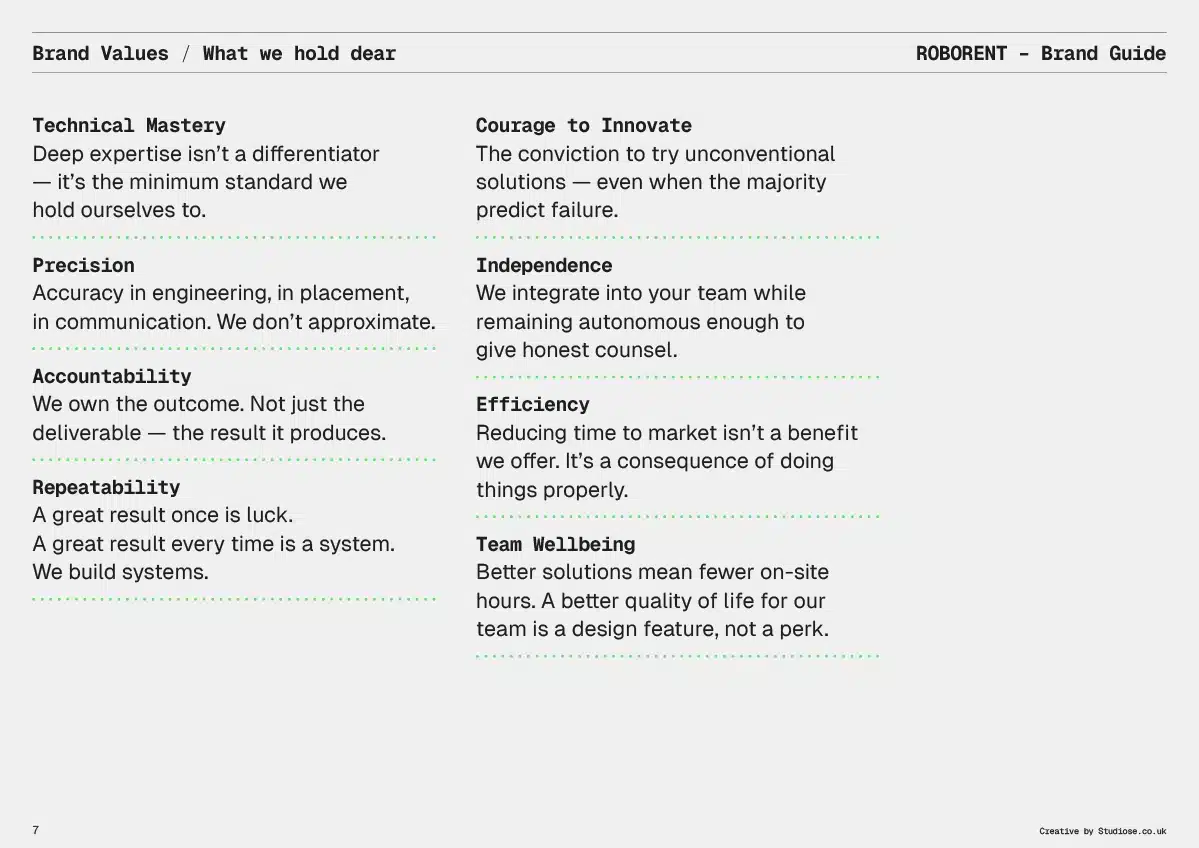Click the 'Deep expertise isn't a differentiator' paragraph
This screenshot has height=848, width=1199.
(206, 182)
